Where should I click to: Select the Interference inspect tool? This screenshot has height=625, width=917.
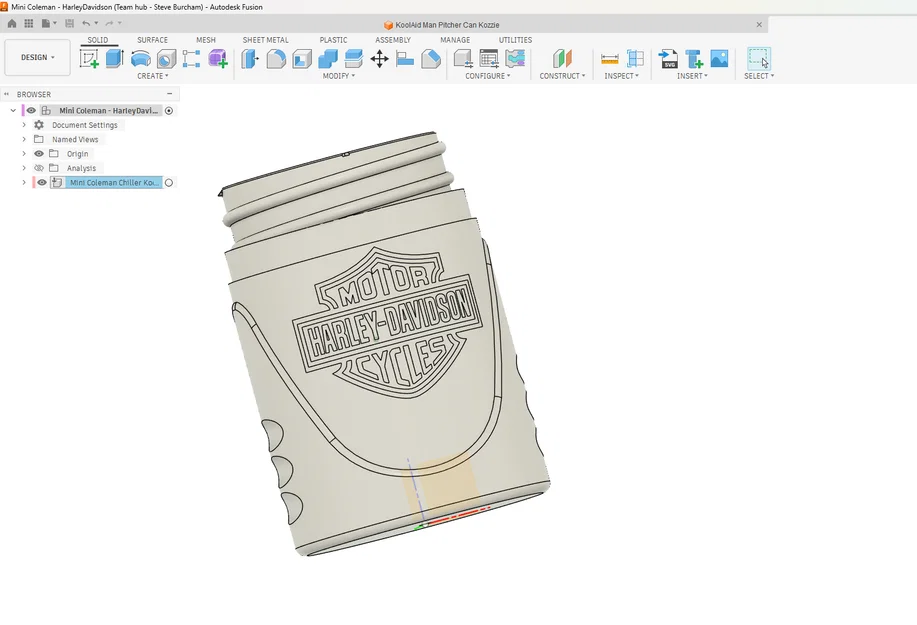click(x=635, y=58)
